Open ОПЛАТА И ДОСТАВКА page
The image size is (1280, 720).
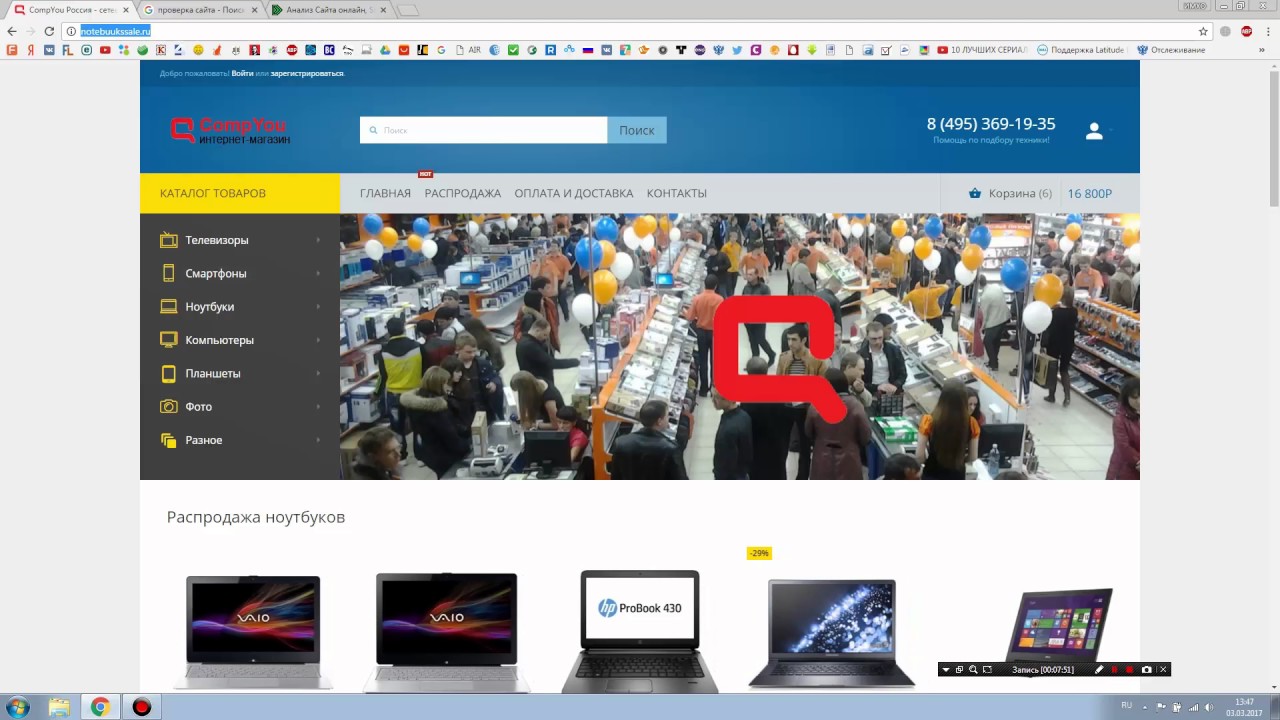[x=574, y=194]
